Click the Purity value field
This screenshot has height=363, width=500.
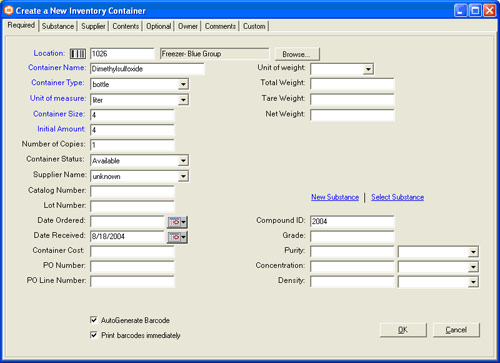(352, 252)
